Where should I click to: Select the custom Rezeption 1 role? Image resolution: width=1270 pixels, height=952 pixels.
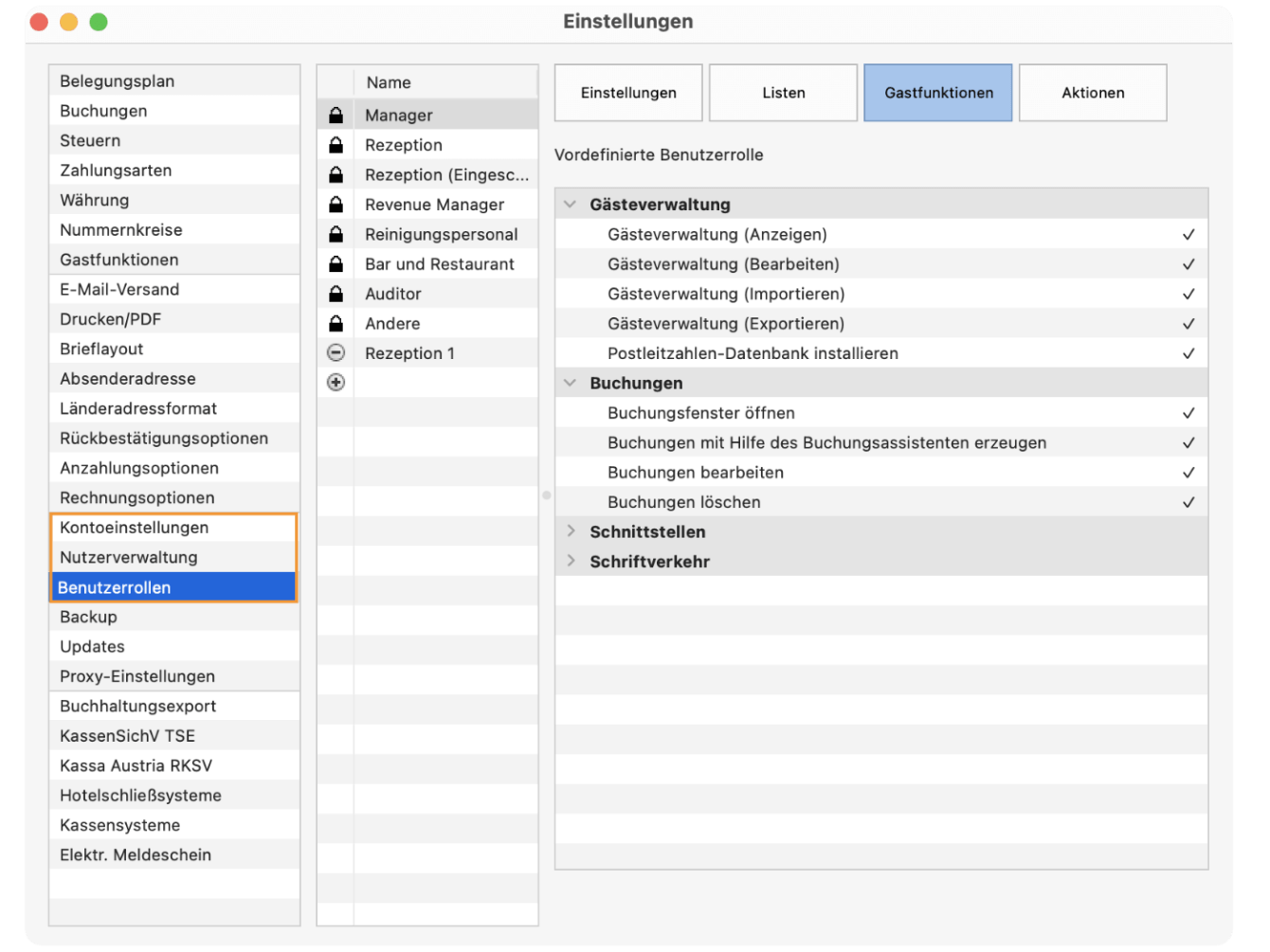(x=427, y=353)
